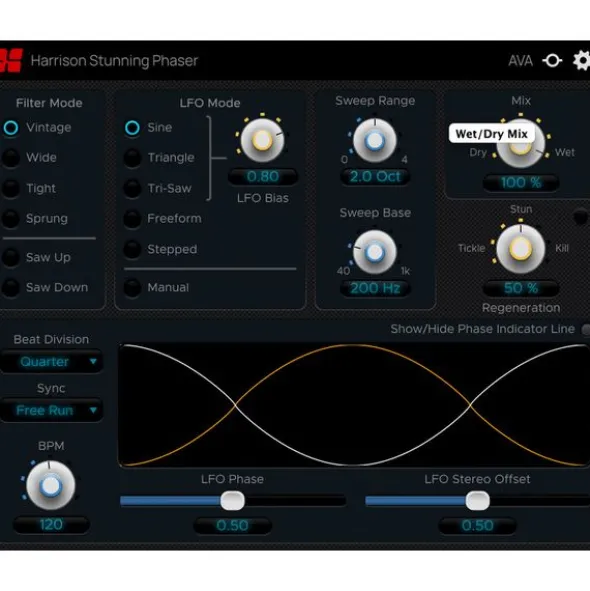Select Sprung filter mode
This screenshot has height=591, width=590.
point(11,218)
